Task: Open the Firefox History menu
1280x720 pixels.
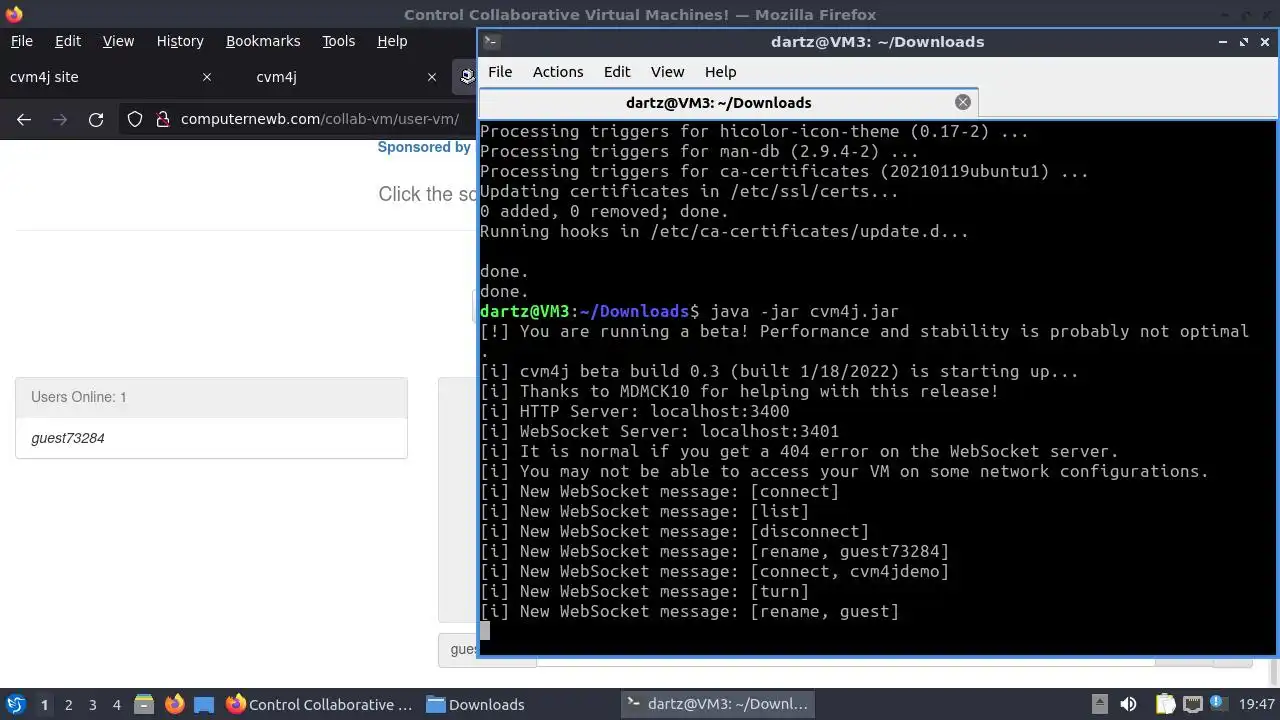Action: (180, 41)
